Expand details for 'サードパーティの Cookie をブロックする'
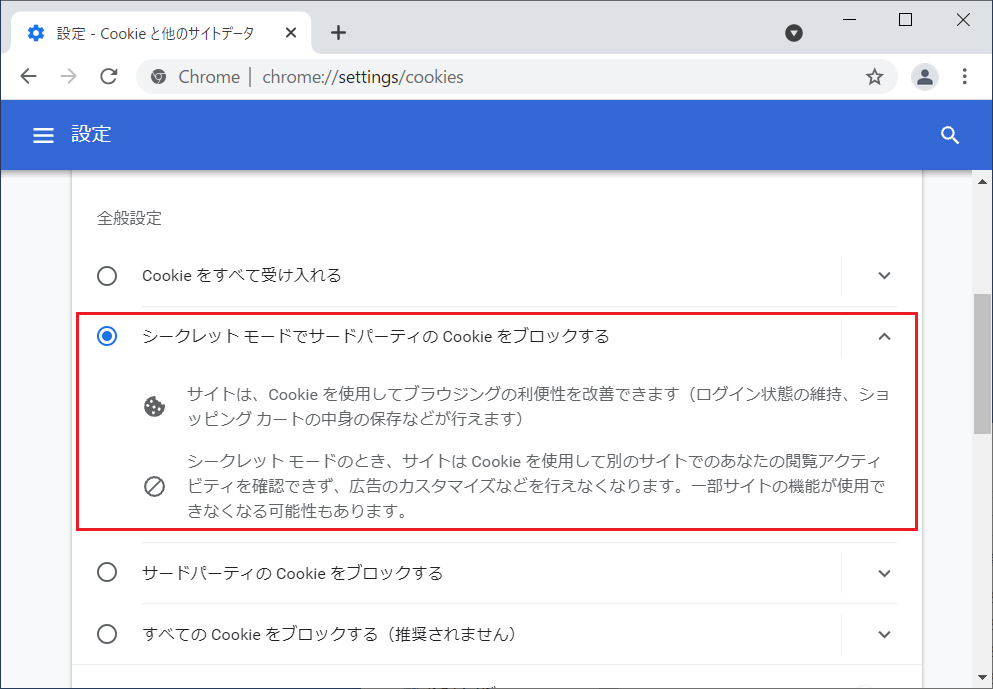The width and height of the screenshot is (993, 689). tap(884, 573)
